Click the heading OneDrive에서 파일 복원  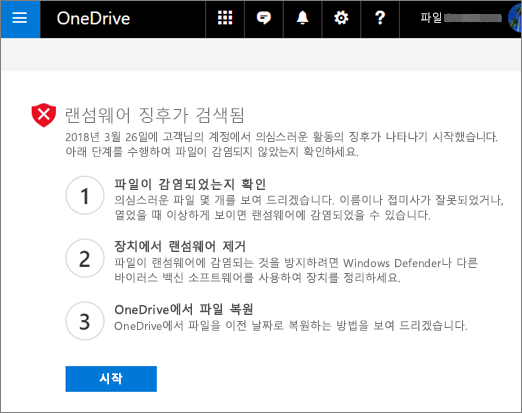click(184, 309)
